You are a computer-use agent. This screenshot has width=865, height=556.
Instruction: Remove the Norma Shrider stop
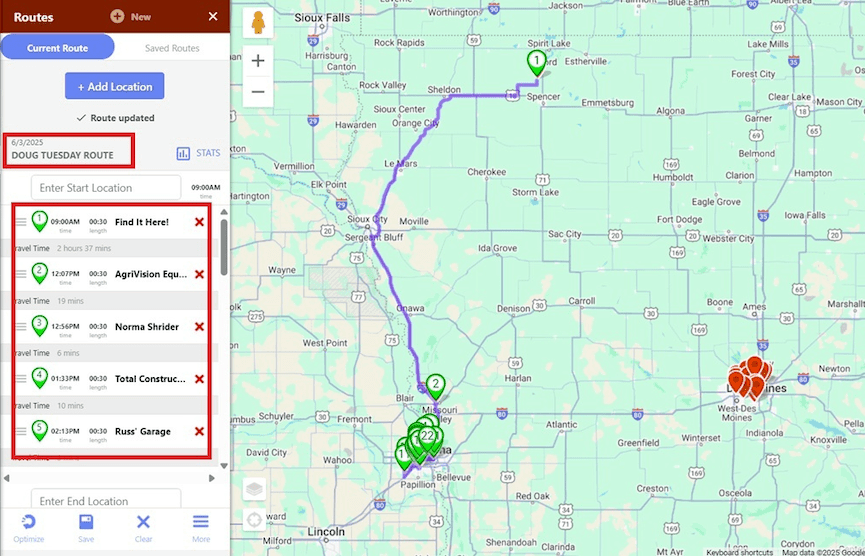point(199,327)
